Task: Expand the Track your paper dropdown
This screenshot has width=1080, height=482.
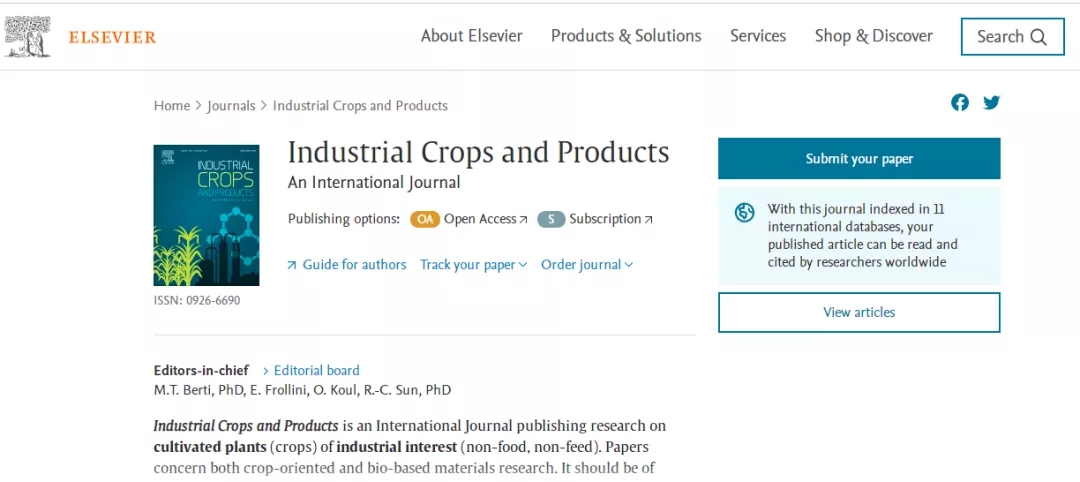Action: coord(473,265)
